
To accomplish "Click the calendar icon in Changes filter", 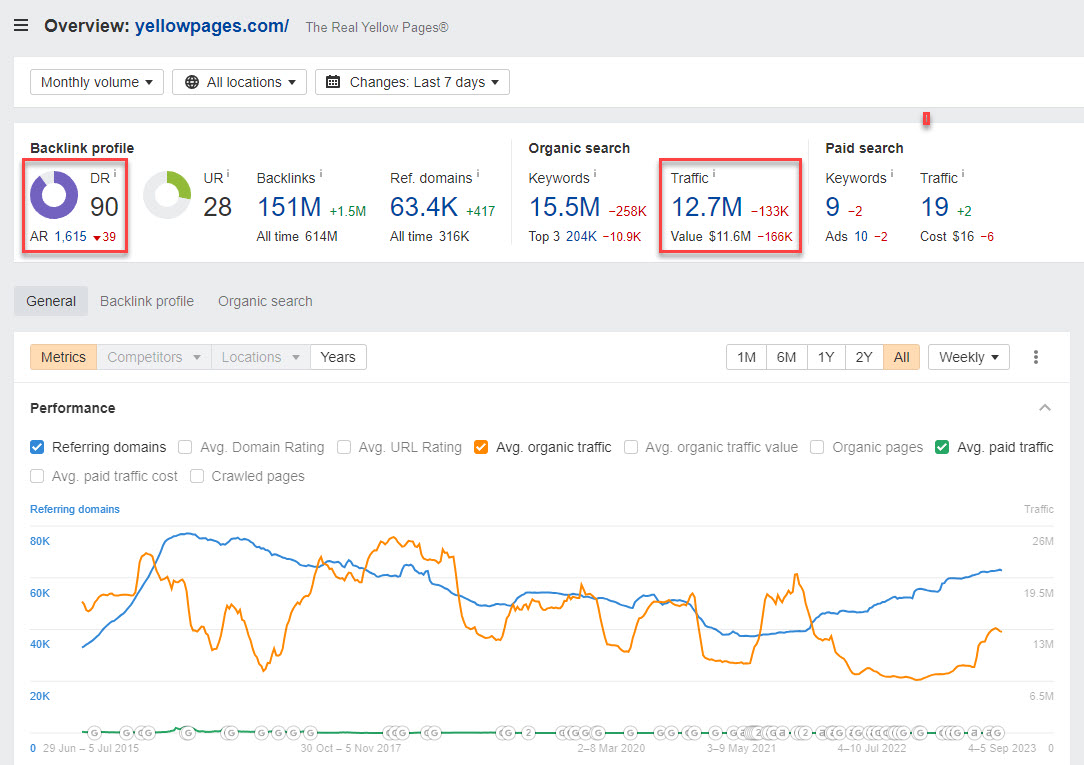I will click(333, 82).
